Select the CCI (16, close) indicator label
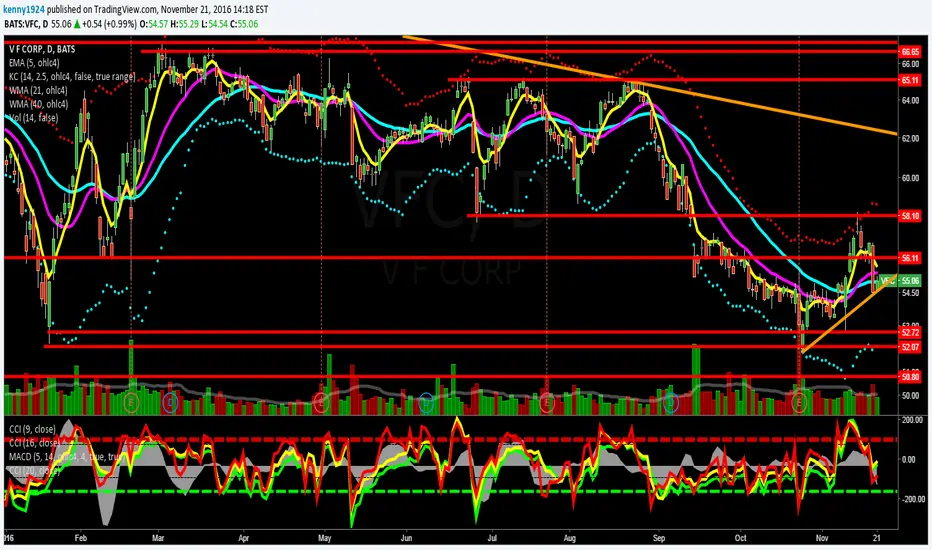 coord(34,443)
